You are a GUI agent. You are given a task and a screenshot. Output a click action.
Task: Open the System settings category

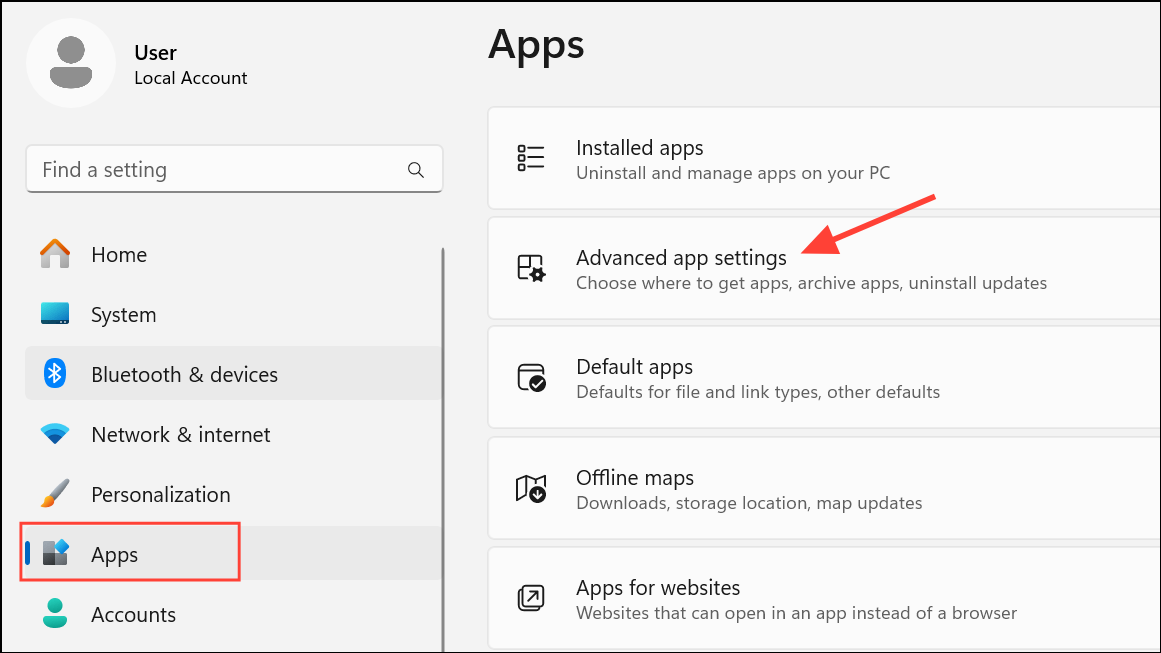[123, 315]
